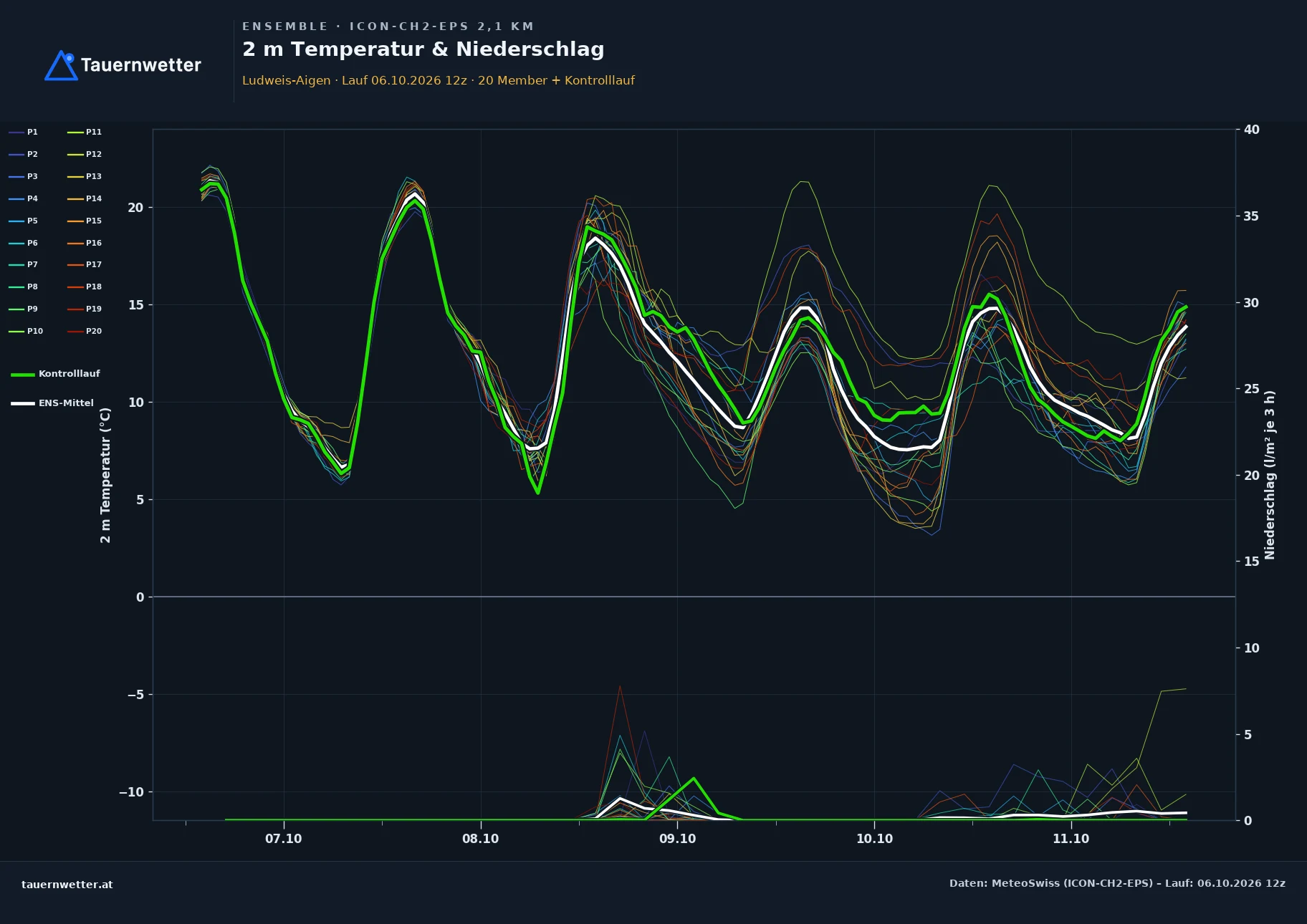The height and width of the screenshot is (924, 1307).
Task: Click the 11.10 date axis label
Action: 1071,839
